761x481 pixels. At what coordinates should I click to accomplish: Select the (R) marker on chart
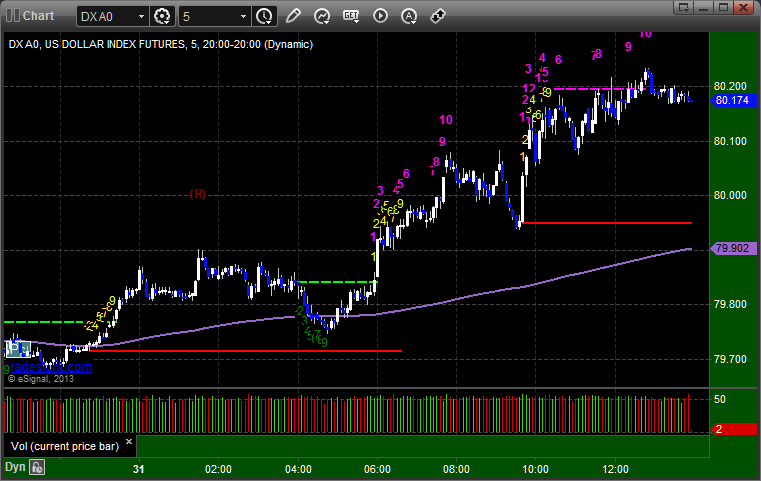point(198,194)
